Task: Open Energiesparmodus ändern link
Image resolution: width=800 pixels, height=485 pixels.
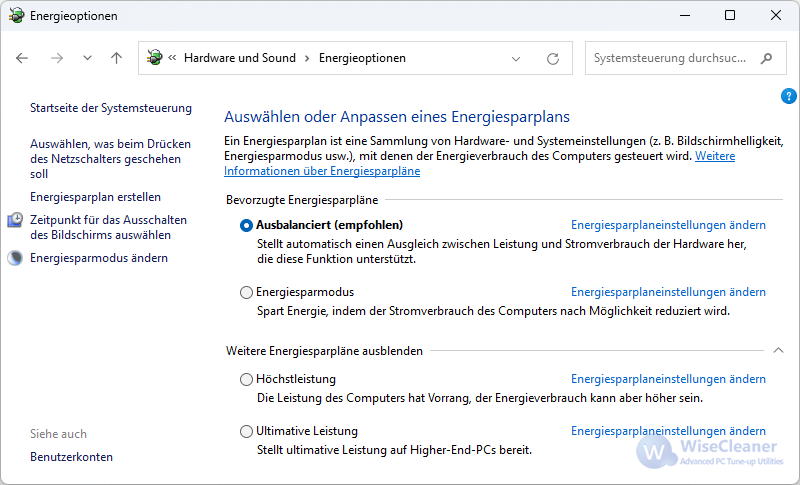Action: click(x=99, y=258)
